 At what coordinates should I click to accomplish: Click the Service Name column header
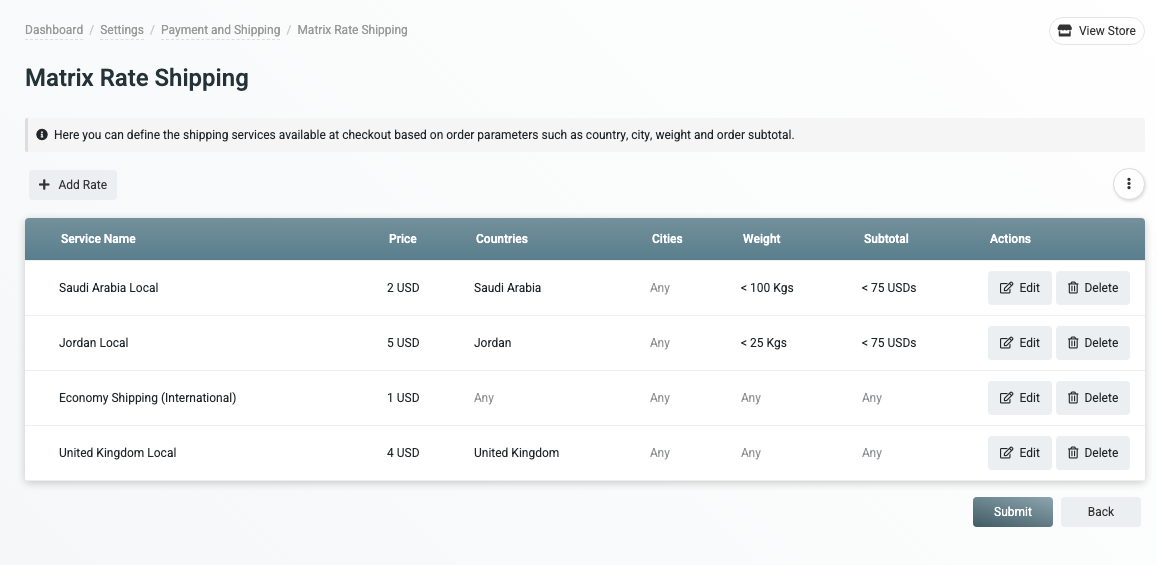98,239
